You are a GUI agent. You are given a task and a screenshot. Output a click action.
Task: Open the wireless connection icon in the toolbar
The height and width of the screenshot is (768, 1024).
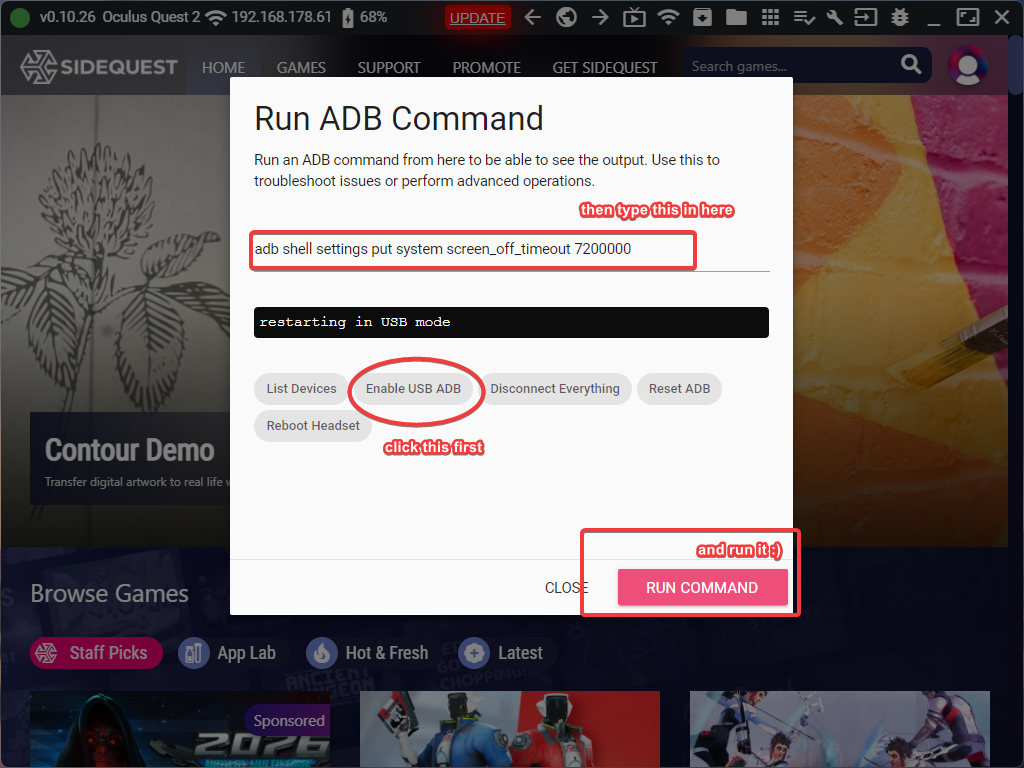[x=668, y=17]
